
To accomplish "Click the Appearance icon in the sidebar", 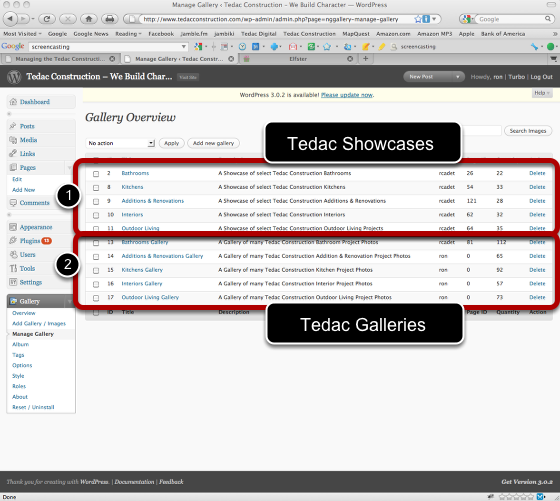I will coord(13,227).
